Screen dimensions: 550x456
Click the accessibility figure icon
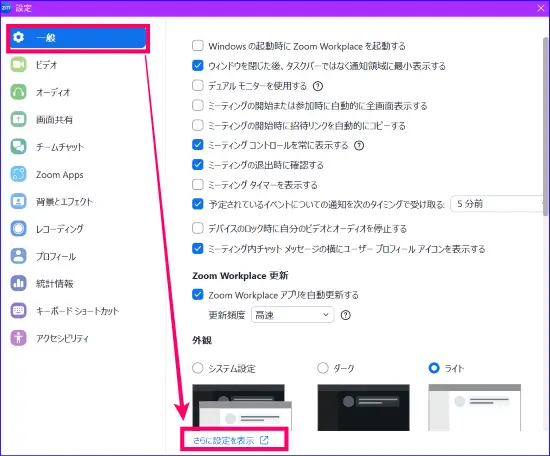tap(18, 338)
